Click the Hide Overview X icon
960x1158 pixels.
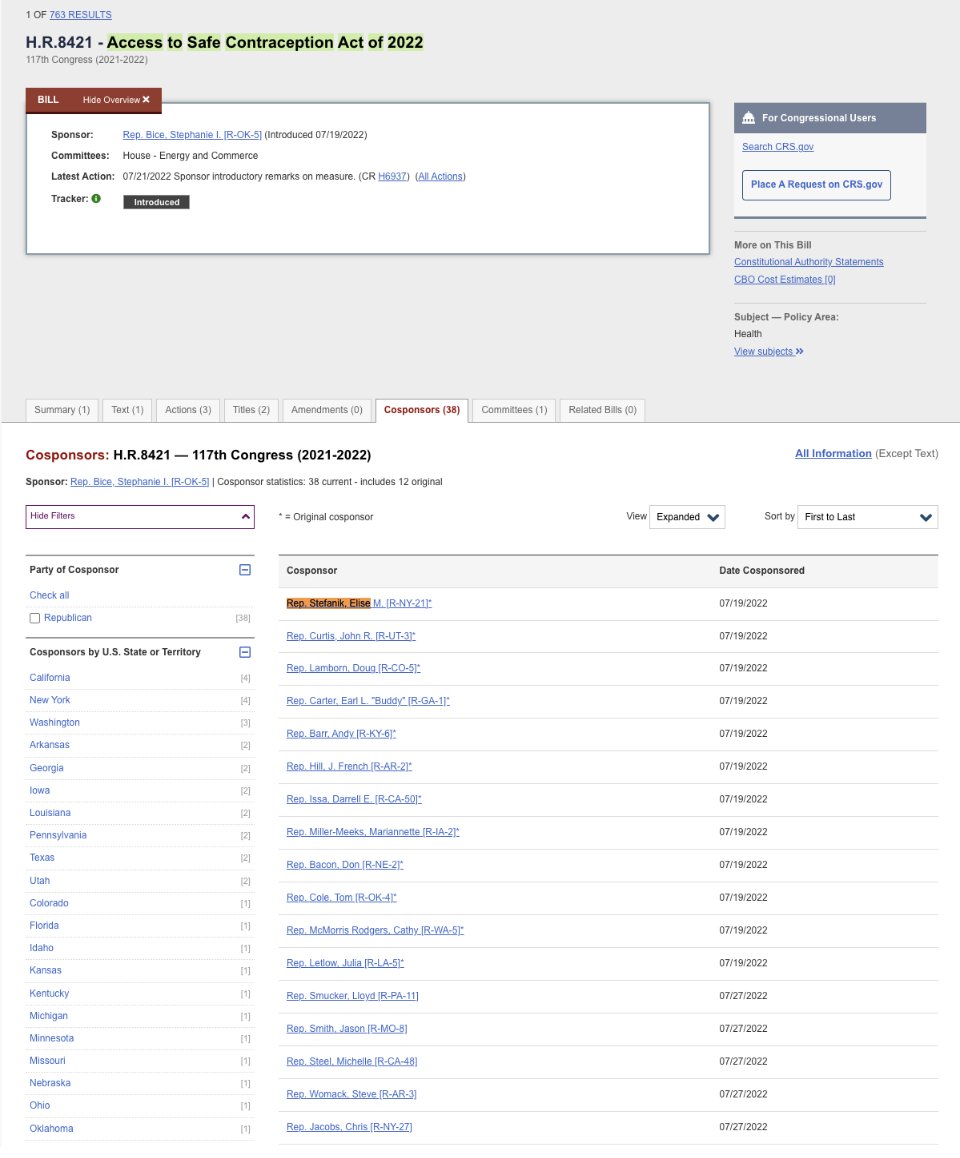146,100
